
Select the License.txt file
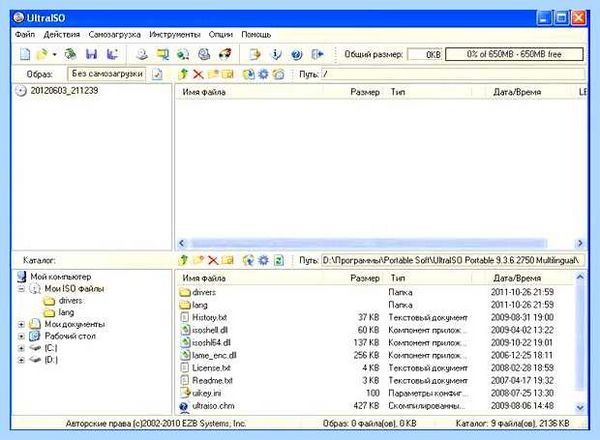(x=211, y=368)
